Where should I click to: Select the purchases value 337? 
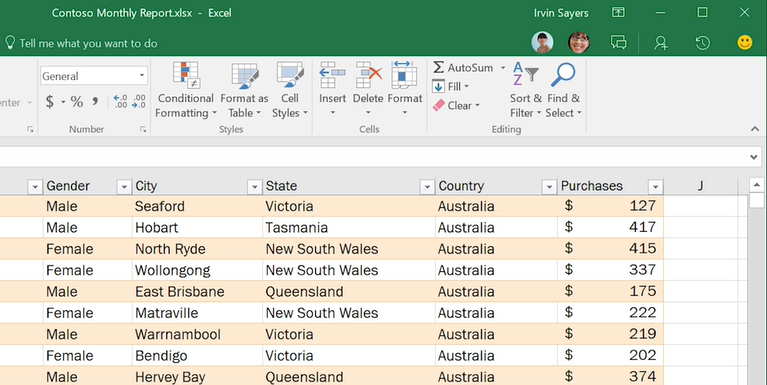click(610, 270)
